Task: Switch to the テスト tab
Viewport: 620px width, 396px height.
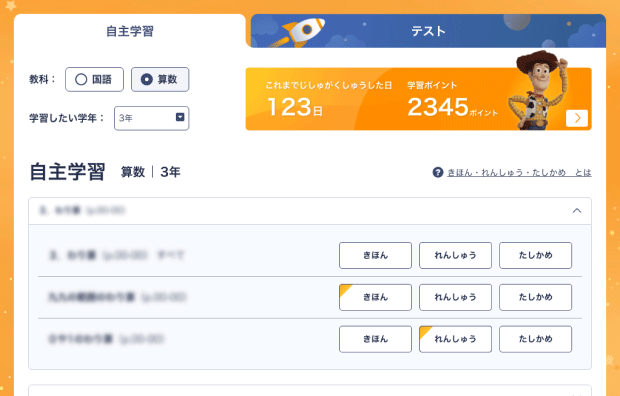Action: [428, 31]
